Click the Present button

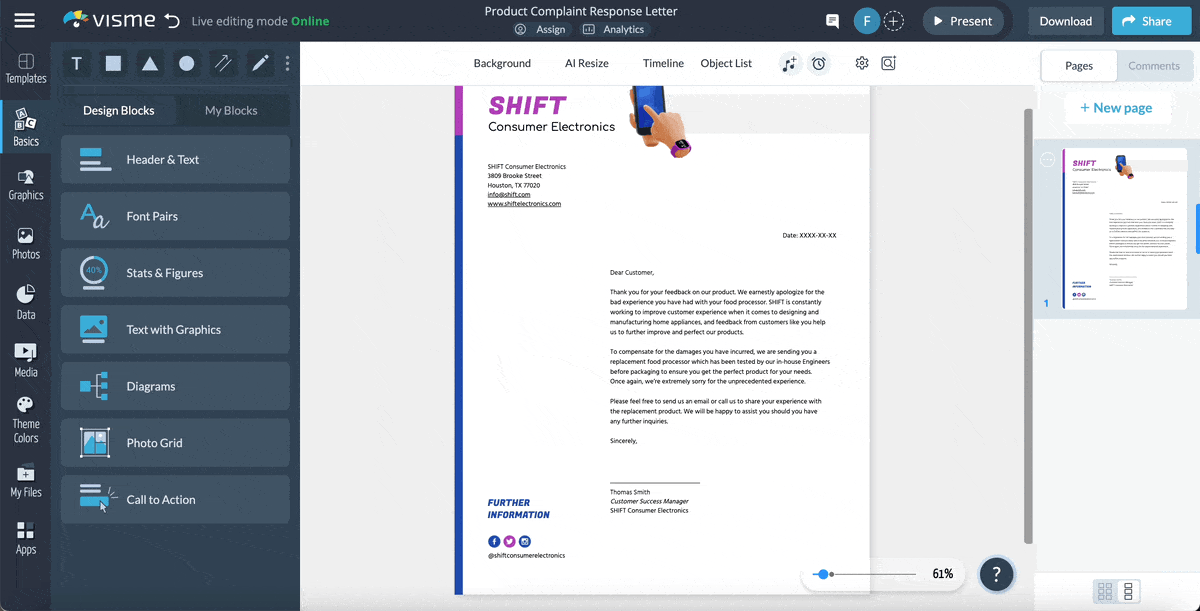point(962,20)
